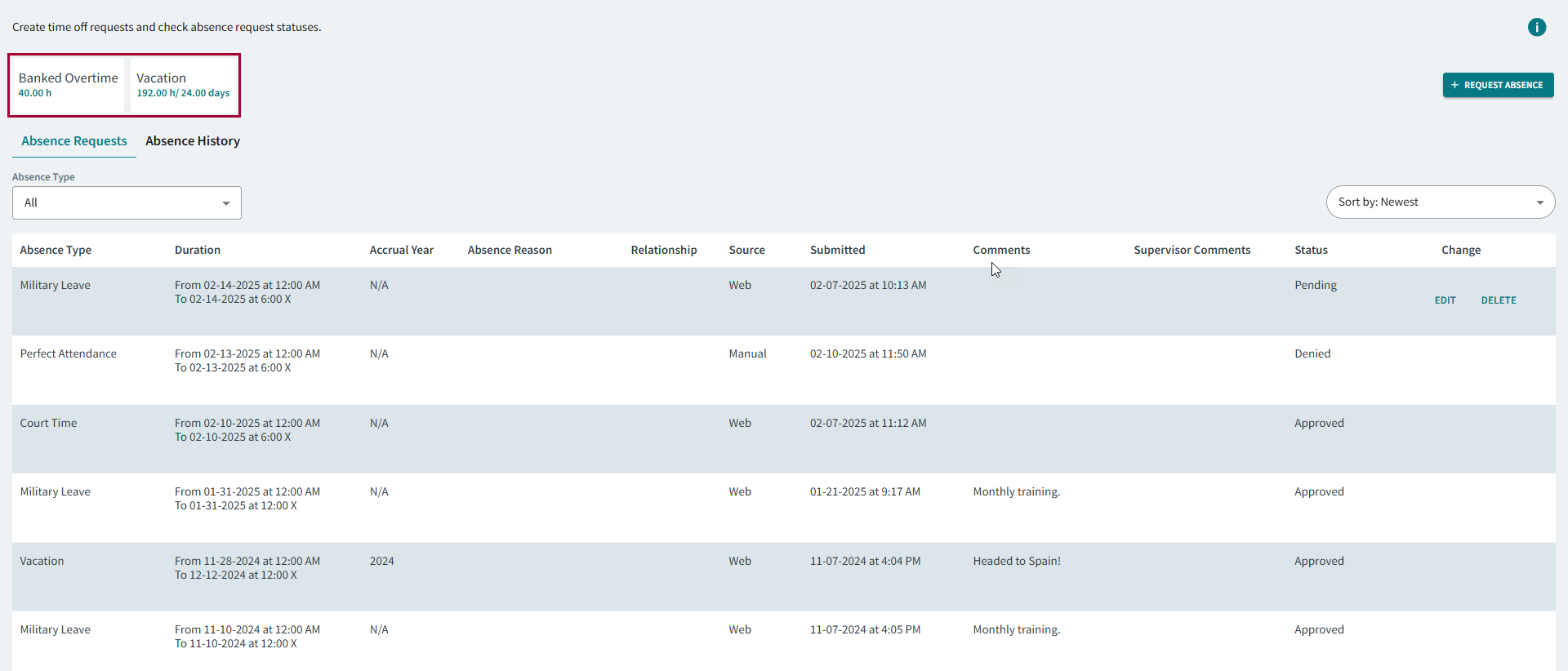Screen dimensions: 1568x671
Task: Click the Accrual Year column header
Action: point(401,250)
